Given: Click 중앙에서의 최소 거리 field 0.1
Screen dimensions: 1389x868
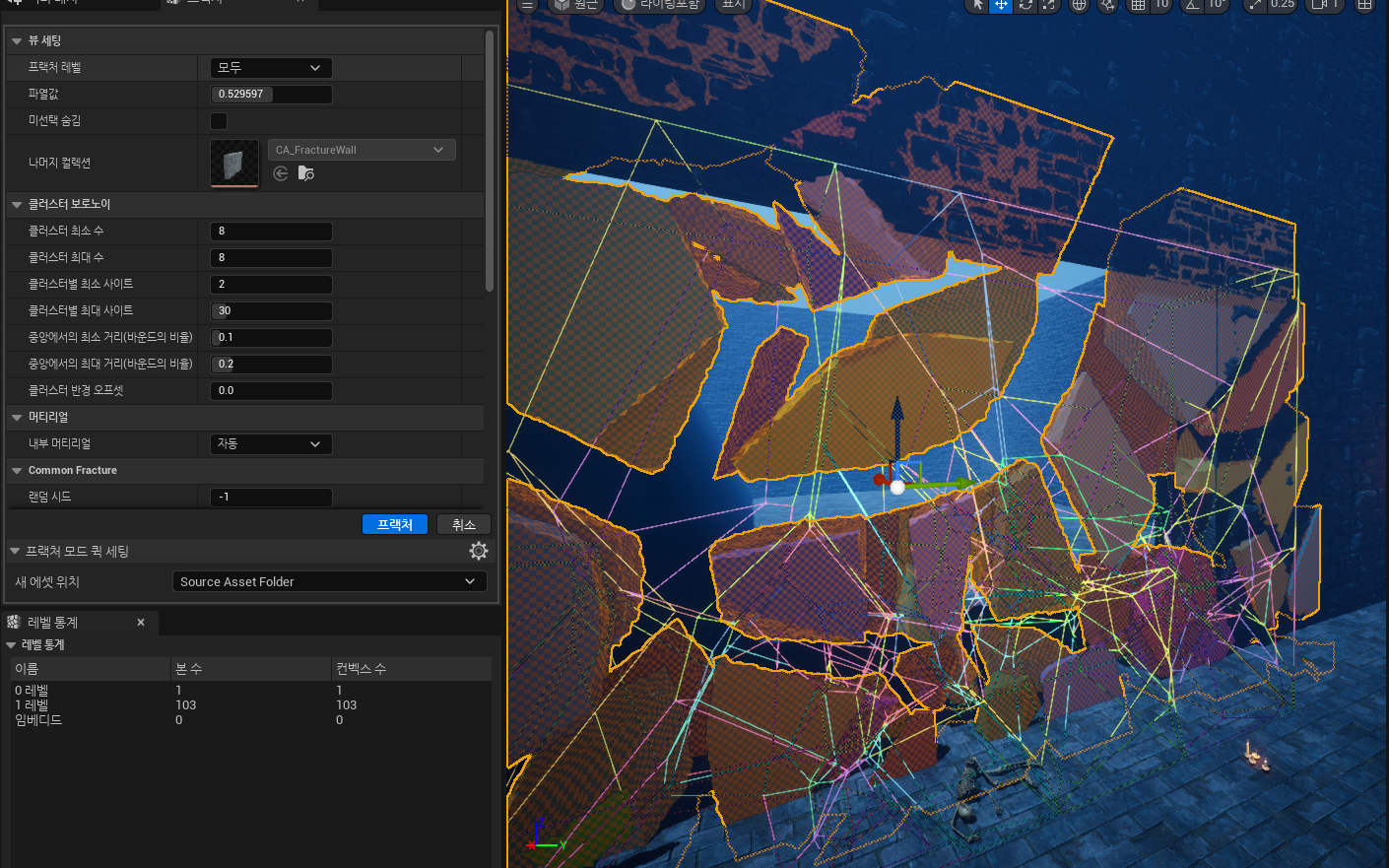Looking at the screenshot, I should coord(271,338).
